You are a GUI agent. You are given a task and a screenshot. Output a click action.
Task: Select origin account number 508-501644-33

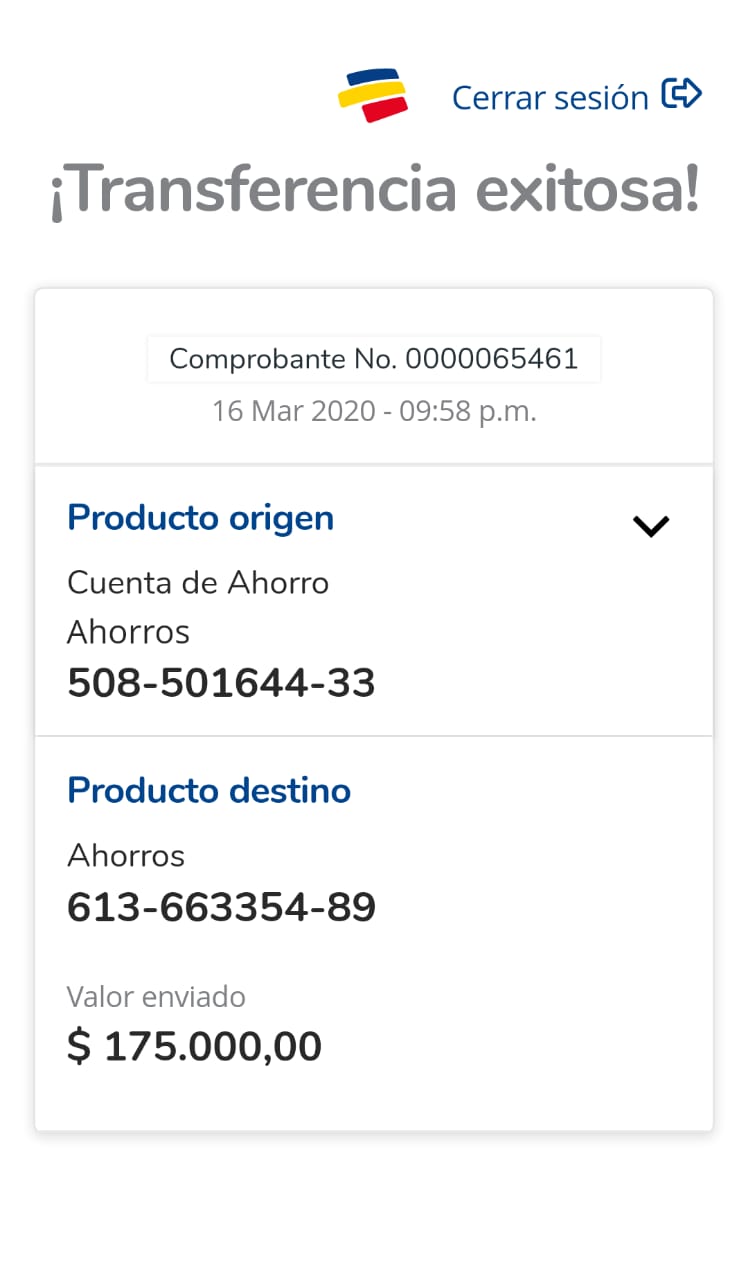pyautogui.click(x=221, y=683)
